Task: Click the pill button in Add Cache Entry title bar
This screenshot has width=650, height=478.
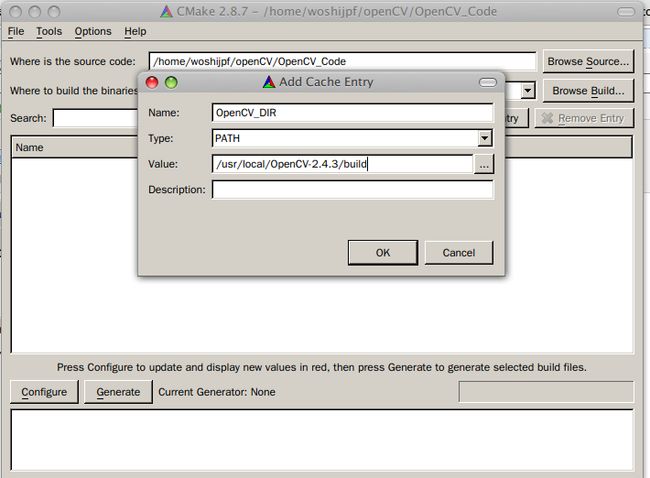Action: coord(488,82)
